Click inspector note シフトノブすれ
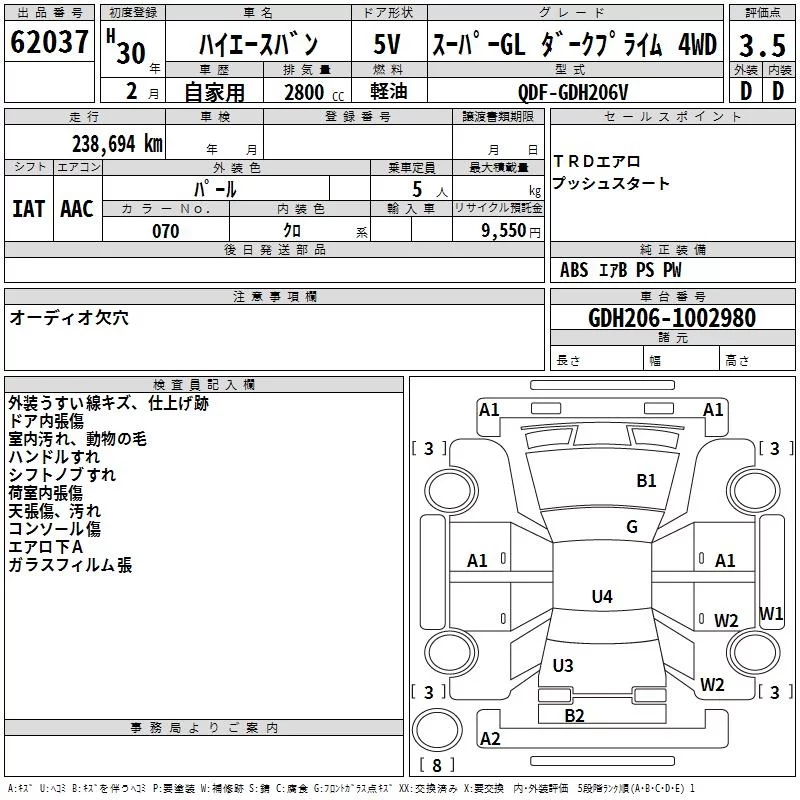This screenshot has width=800, height=800. (x=62, y=474)
